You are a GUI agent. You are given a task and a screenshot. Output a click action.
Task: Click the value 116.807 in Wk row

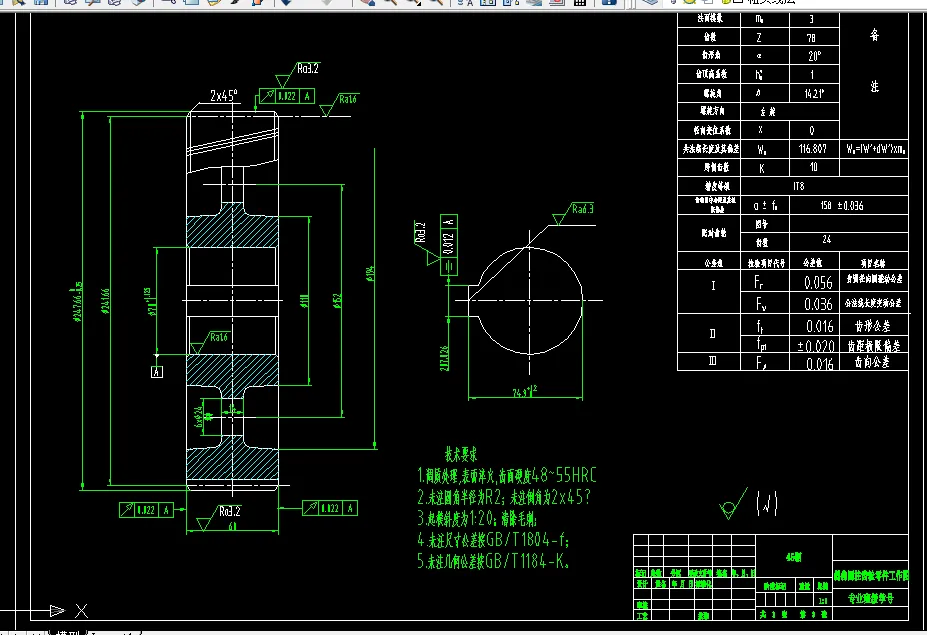[815, 148]
